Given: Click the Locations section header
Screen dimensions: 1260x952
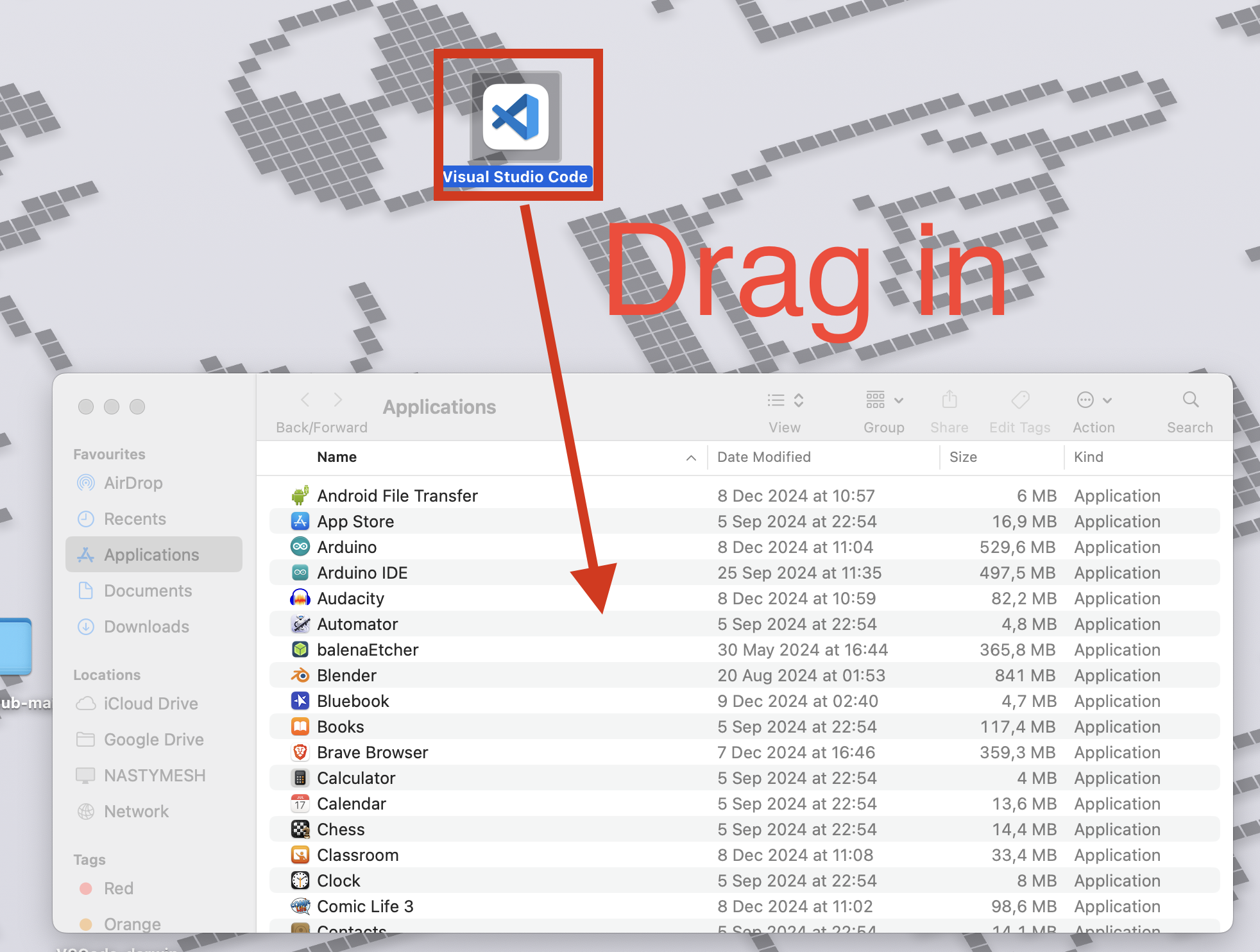Looking at the screenshot, I should 106,675.
